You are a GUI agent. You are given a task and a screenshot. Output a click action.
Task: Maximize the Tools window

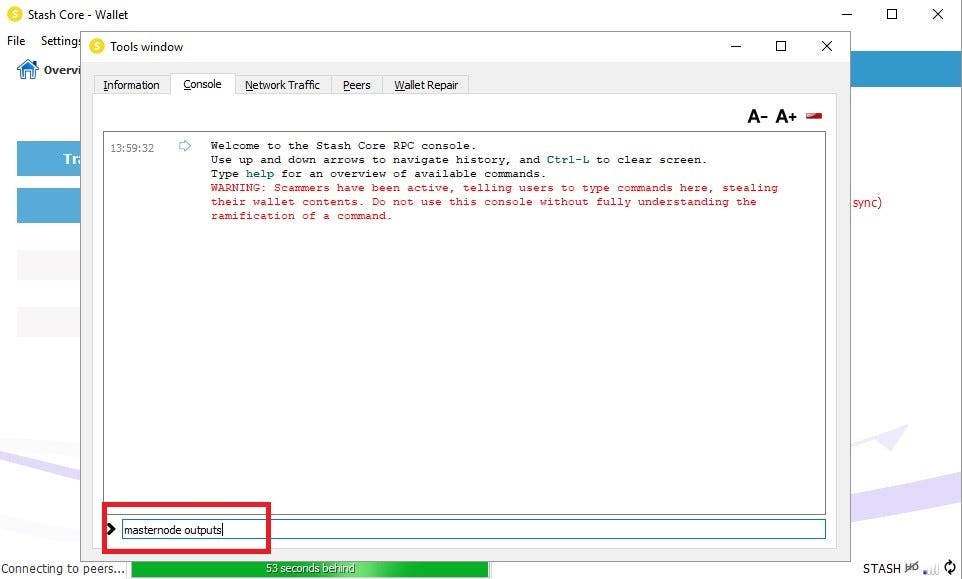click(781, 46)
